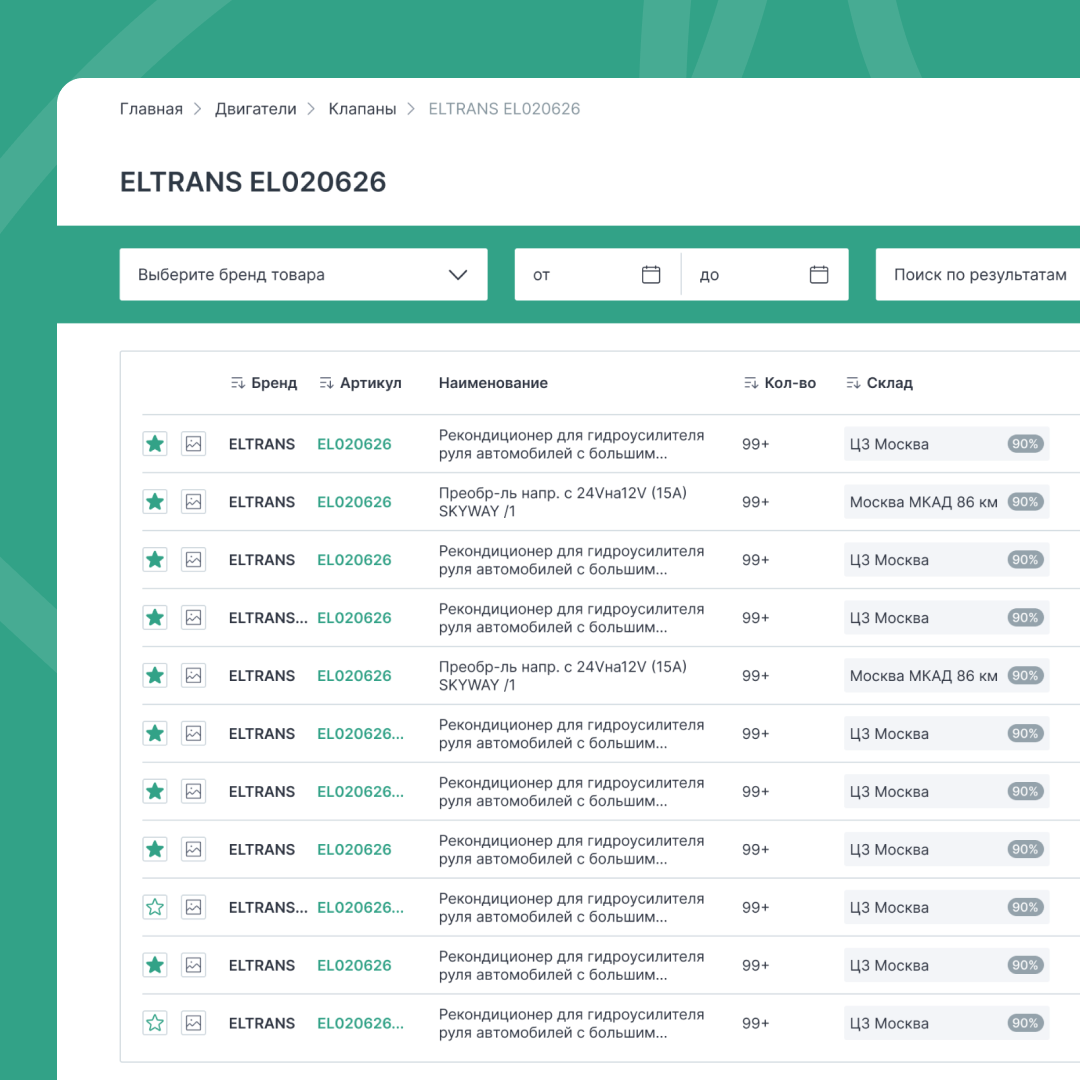
Task: Open 'EL020626...' link beside 'ELTRANS...' brand
Action: 360,908
